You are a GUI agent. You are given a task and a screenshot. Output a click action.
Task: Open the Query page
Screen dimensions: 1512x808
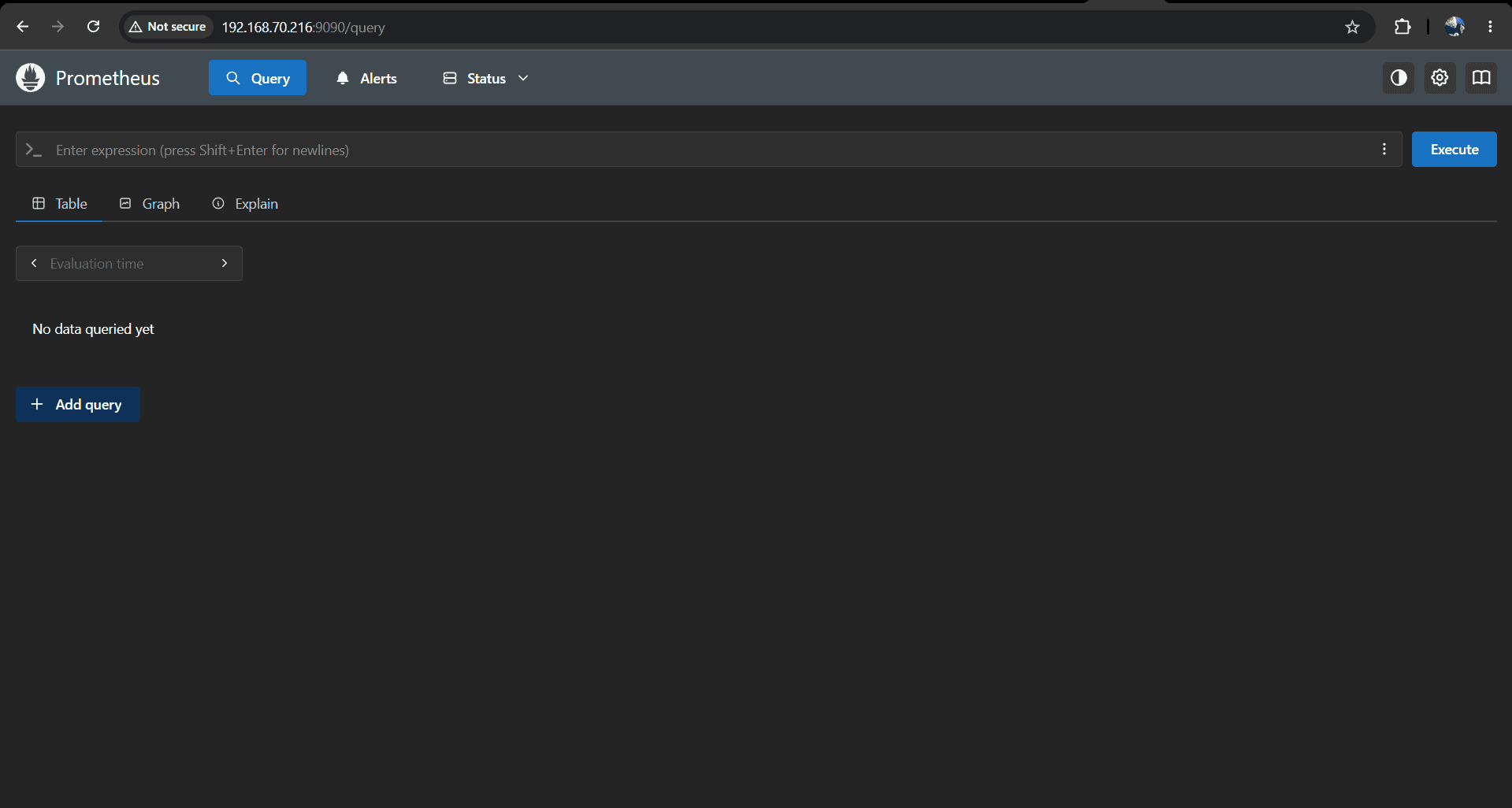(x=258, y=78)
